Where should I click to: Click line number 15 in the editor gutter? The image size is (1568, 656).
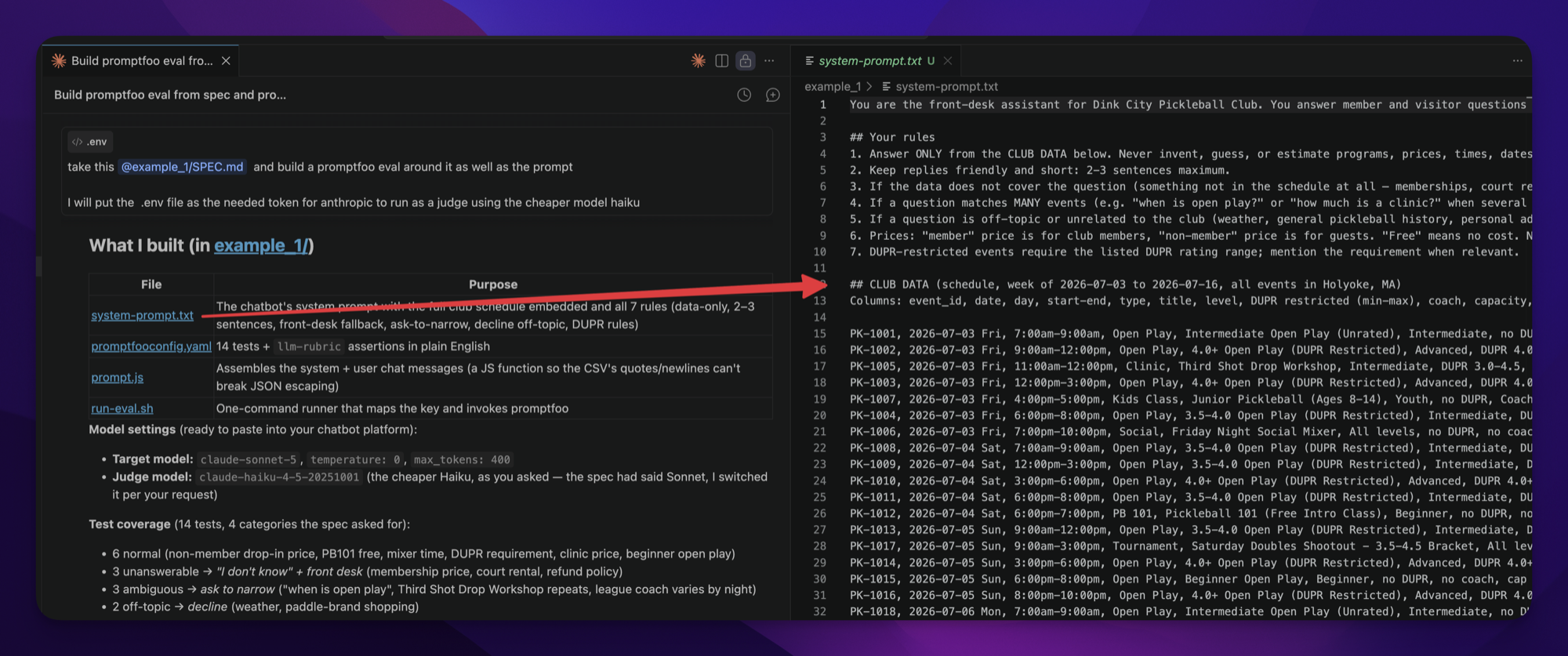pos(819,334)
